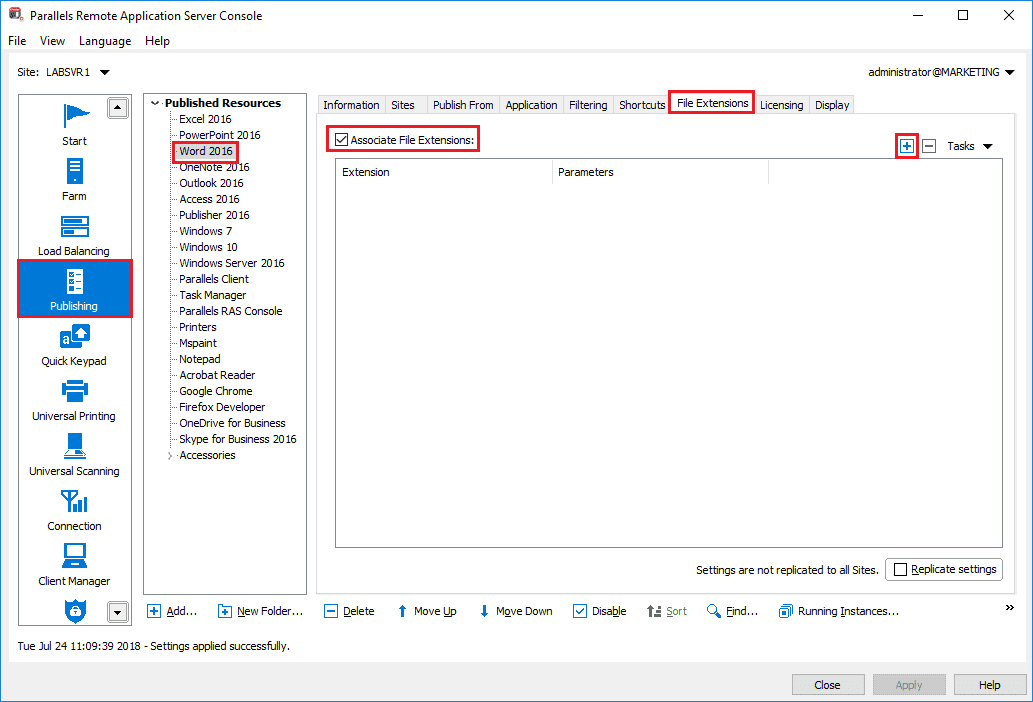Click the Help button at bottom
Viewport: 1033px width, 702px height.
(990, 685)
